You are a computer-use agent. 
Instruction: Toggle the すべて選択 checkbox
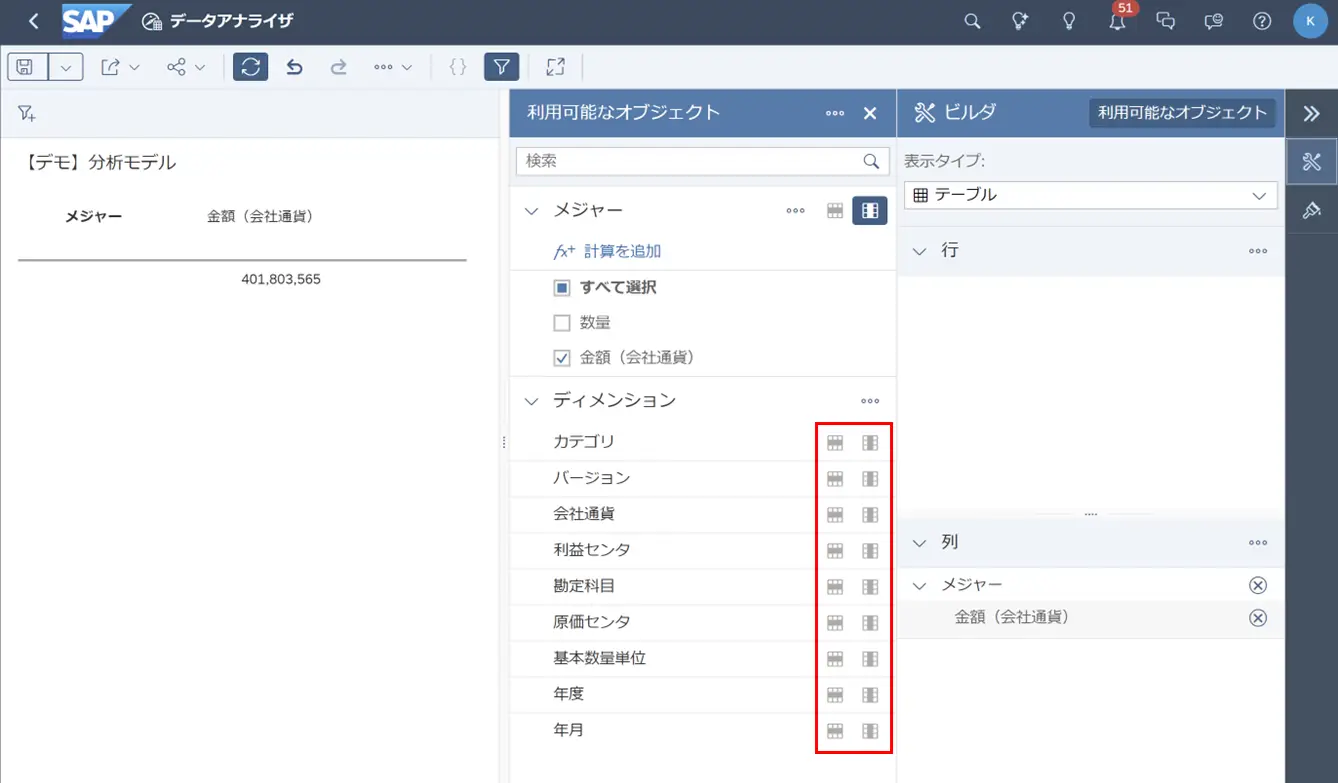(562, 288)
